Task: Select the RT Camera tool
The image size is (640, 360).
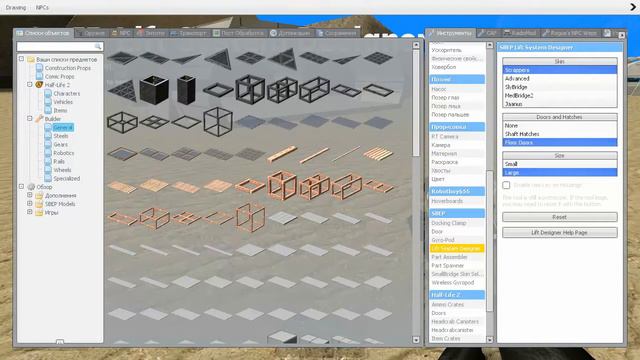Action: pyautogui.click(x=457, y=136)
